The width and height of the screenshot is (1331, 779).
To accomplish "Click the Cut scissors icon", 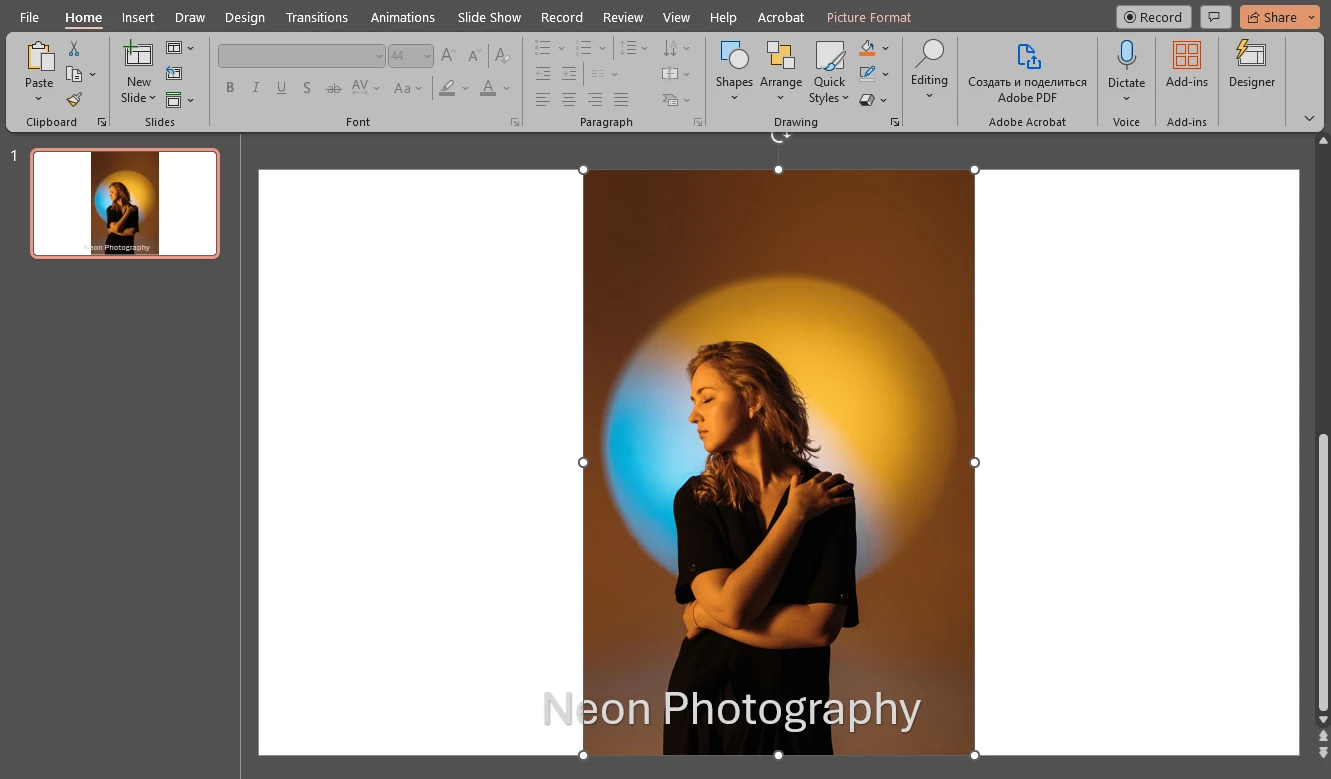I will pyautogui.click(x=73, y=48).
